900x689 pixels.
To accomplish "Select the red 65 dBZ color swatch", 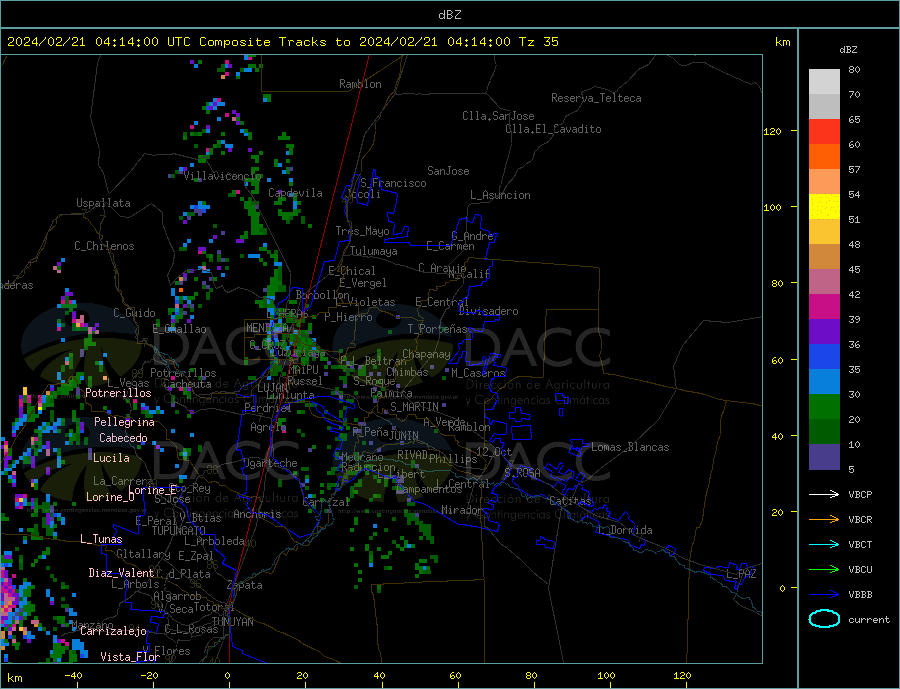I will pyautogui.click(x=824, y=131).
